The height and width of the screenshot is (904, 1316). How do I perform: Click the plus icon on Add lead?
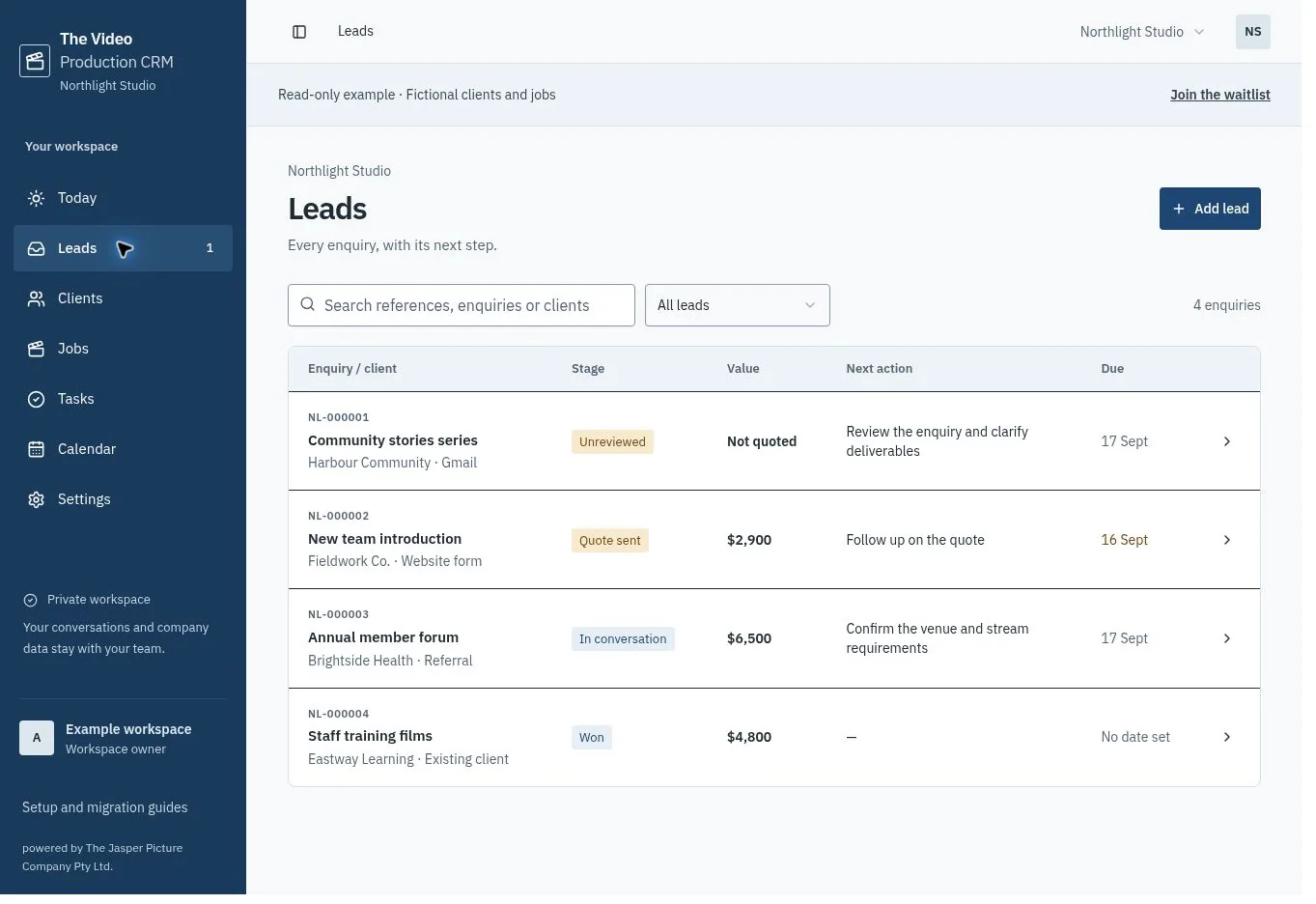[x=1178, y=209]
